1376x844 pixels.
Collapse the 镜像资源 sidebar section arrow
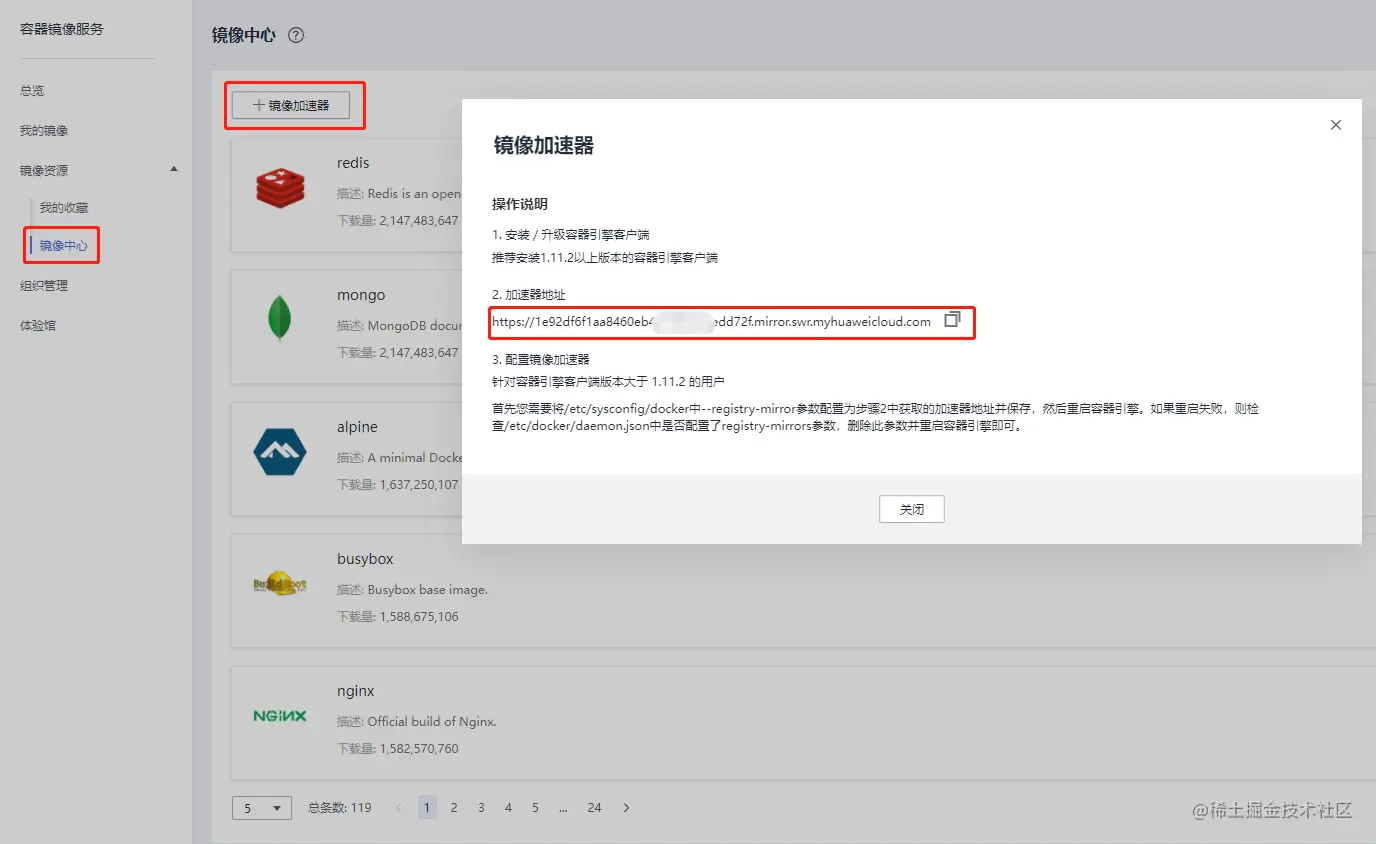(174, 169)
